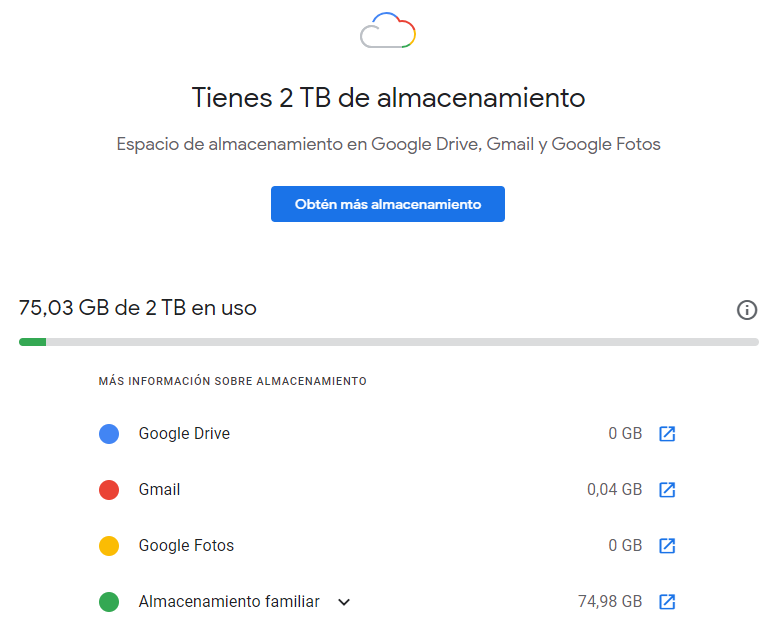Viewport: 770px width, 620px height.
Task: Click the green family storage dot
Action: (x=109, y=602)
